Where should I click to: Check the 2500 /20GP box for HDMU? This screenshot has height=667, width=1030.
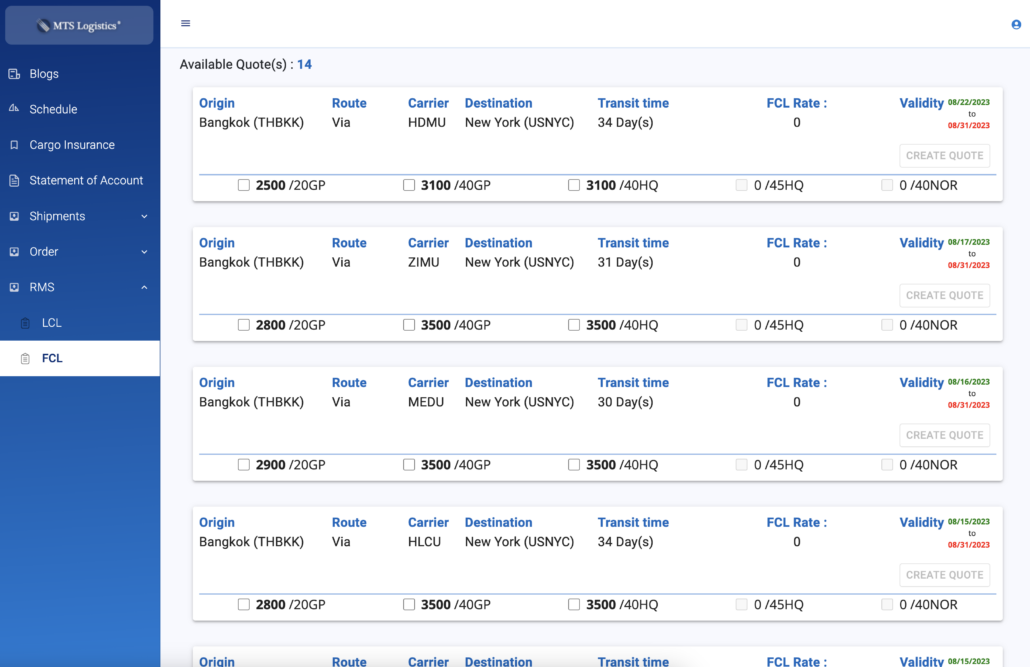coord(244,185)
